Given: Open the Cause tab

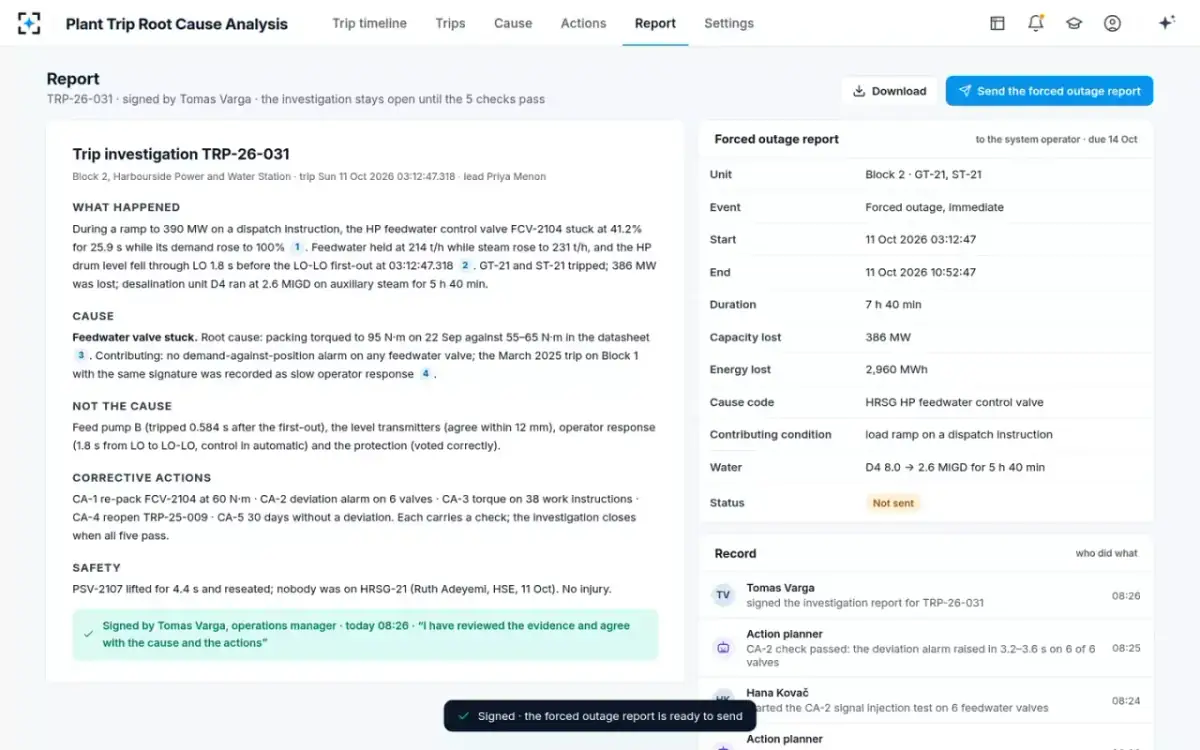Looking at the screenshot, I should pos(513,23).
